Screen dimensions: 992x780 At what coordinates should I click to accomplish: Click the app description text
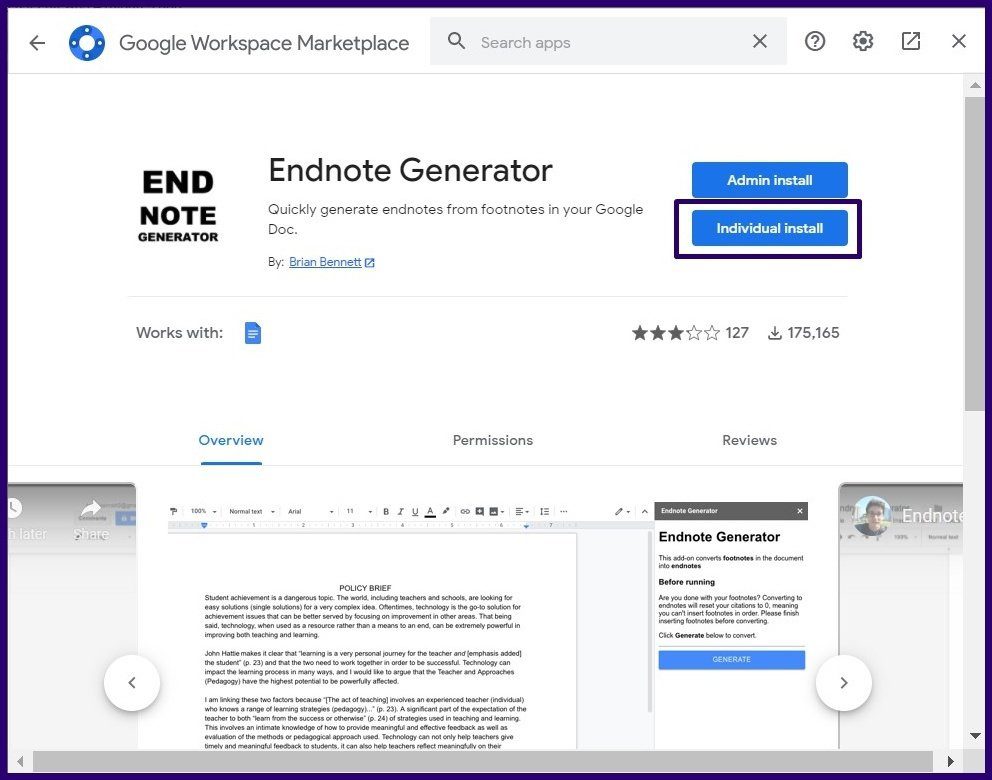456,219
